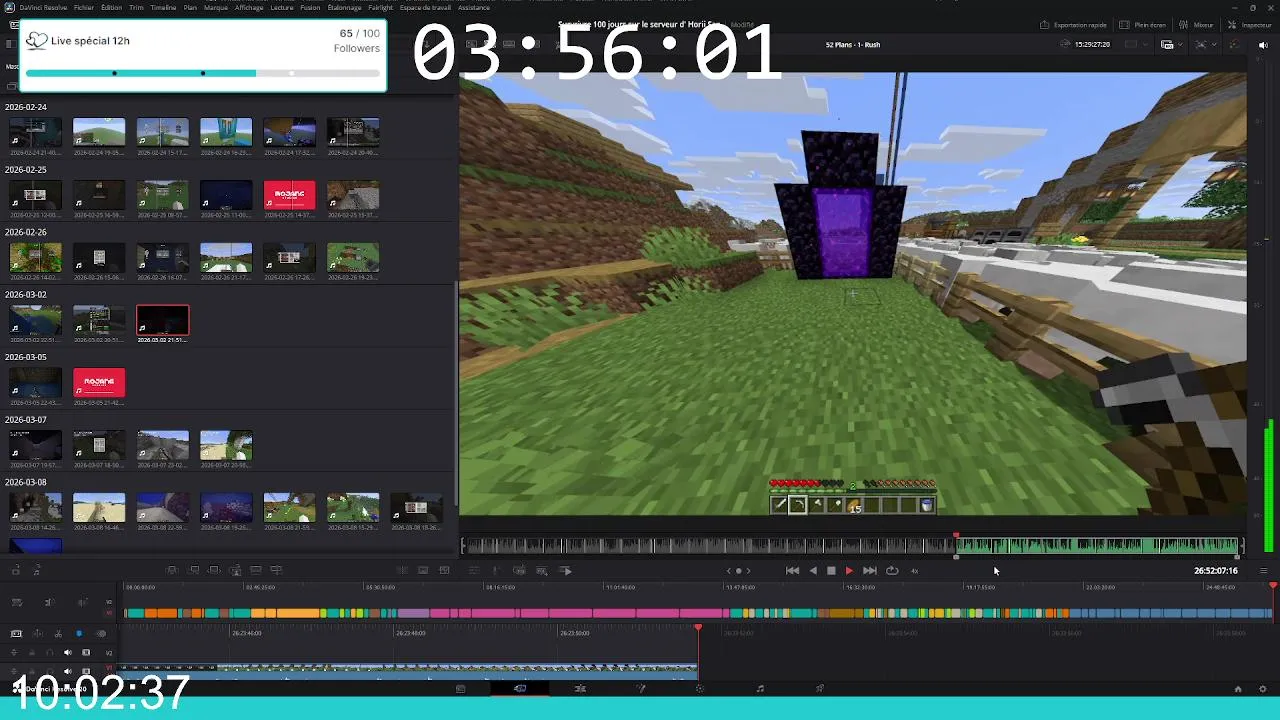1280x720 pixels.
Task: Select the first clip thumbnail under 2026-02-26
Action: tap(35, 257)
